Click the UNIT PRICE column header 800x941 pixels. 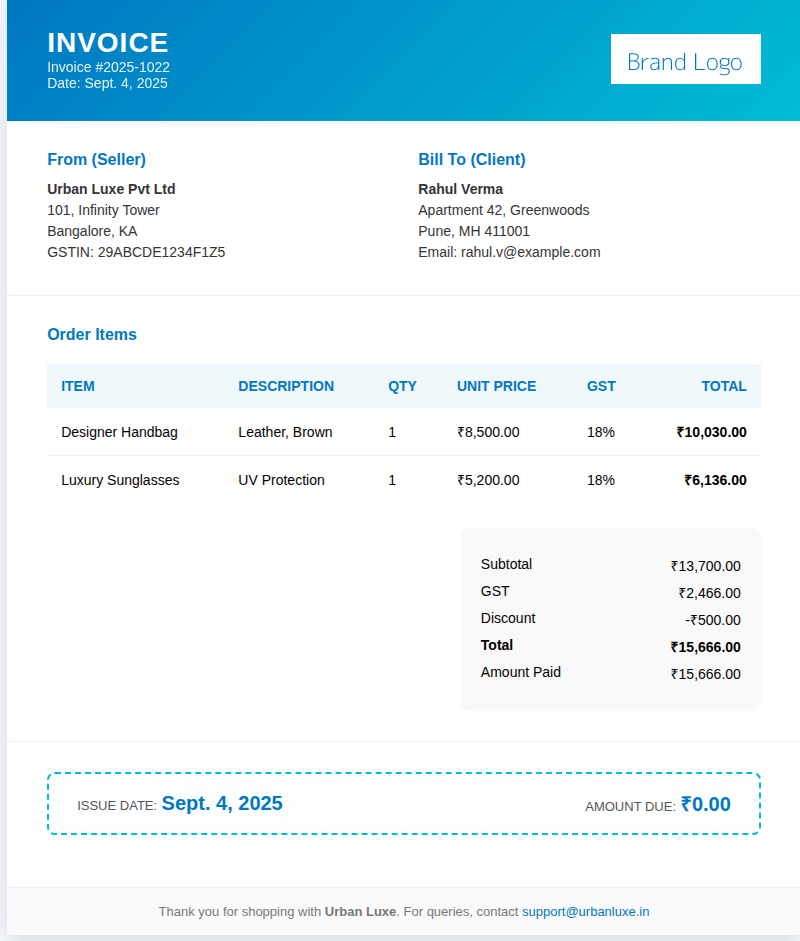496,386
